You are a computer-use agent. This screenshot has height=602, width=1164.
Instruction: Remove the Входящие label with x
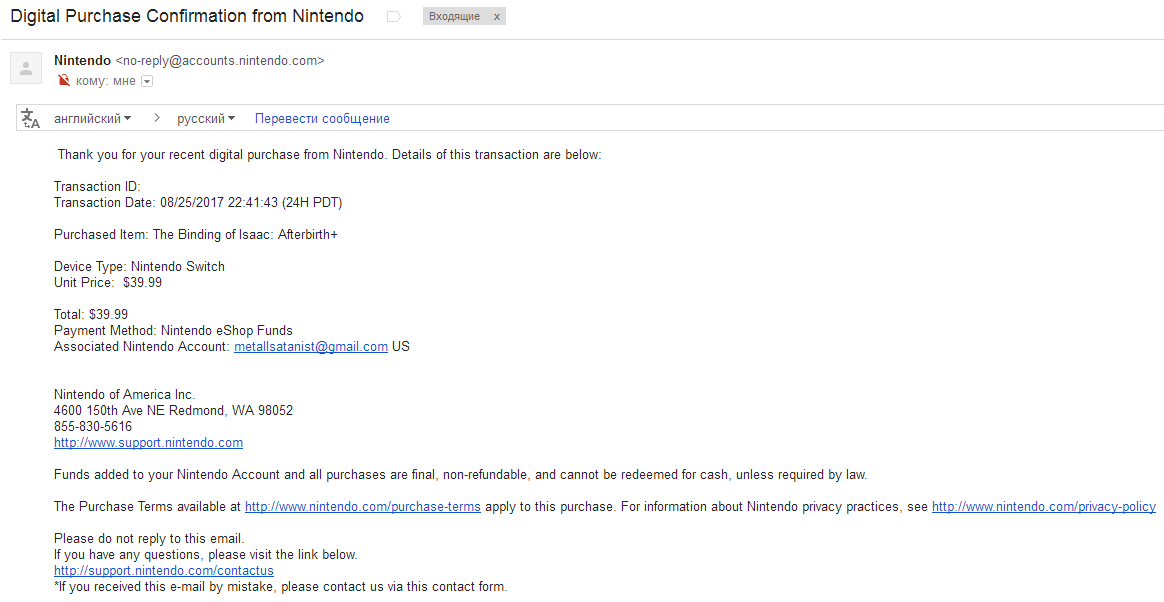coord(497,17)
